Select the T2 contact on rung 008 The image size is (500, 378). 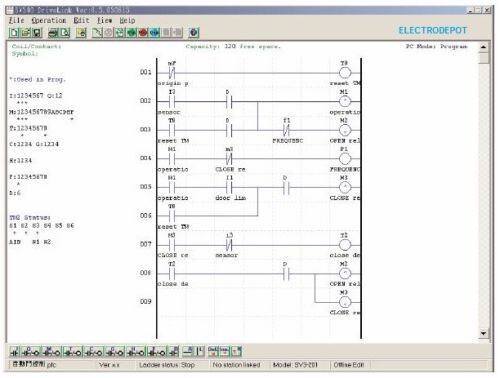172,273
